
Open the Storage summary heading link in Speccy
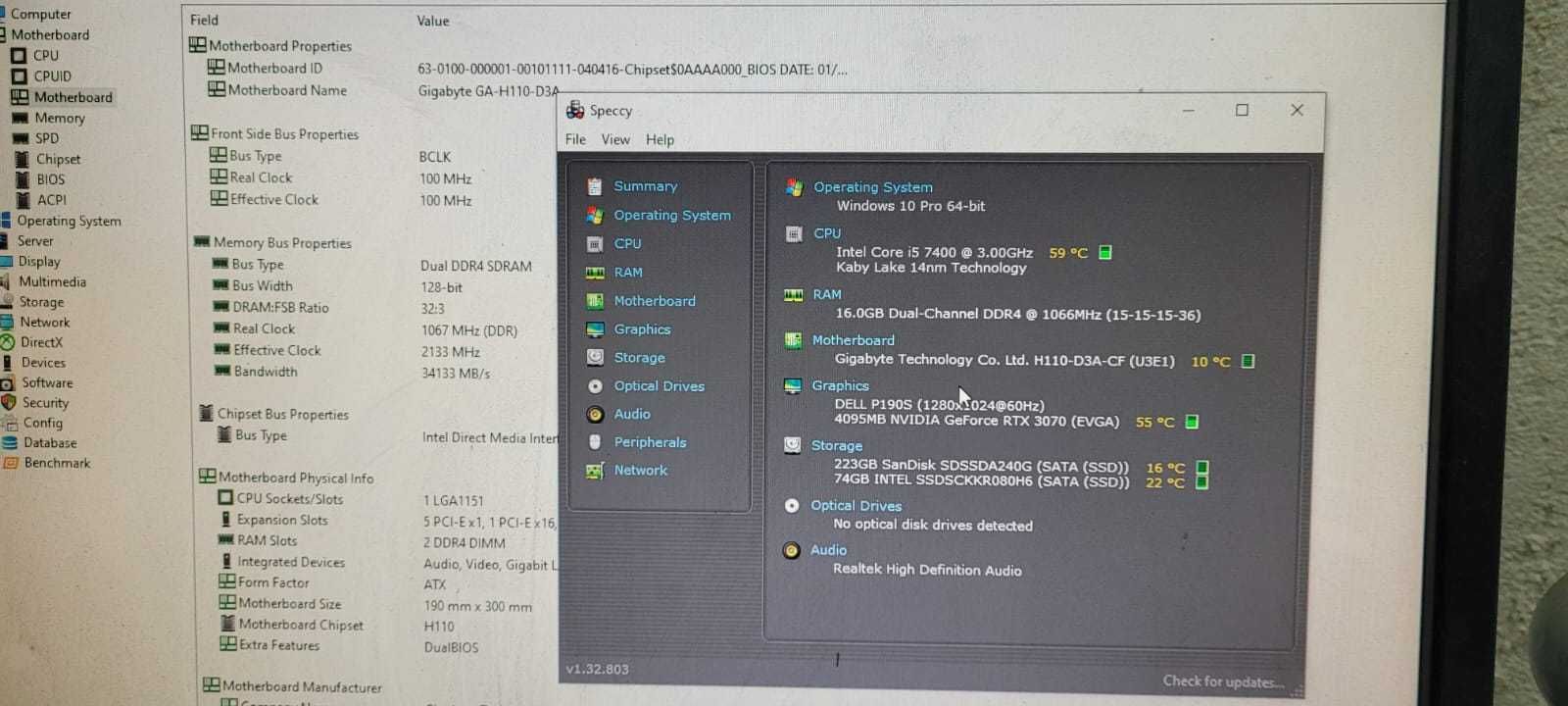pos(836,446)
